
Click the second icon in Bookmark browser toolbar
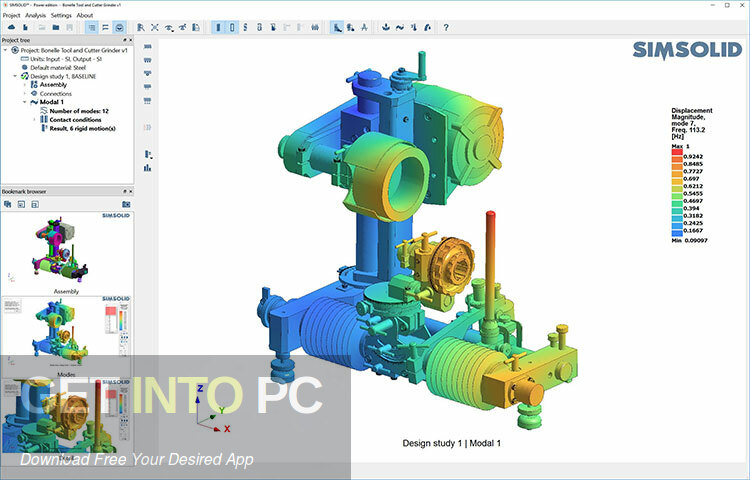click(x=21, y=204)
